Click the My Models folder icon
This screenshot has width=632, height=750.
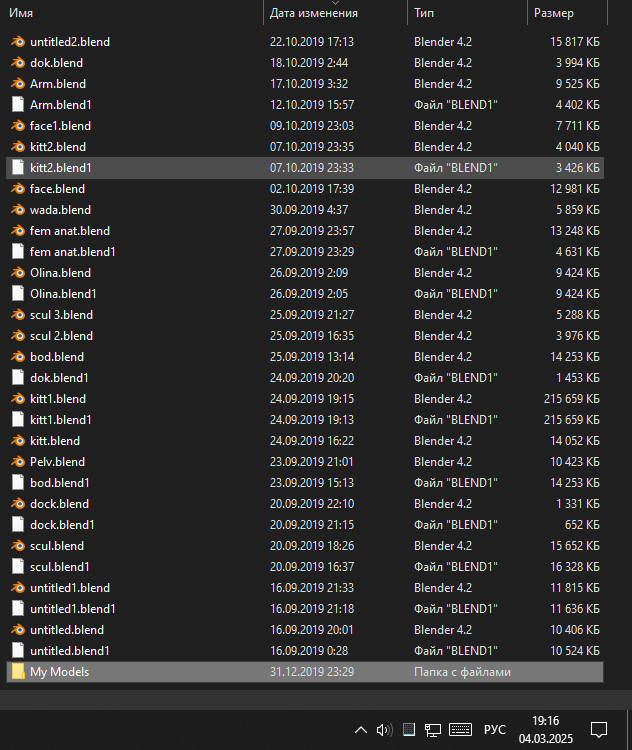point(18,672)
